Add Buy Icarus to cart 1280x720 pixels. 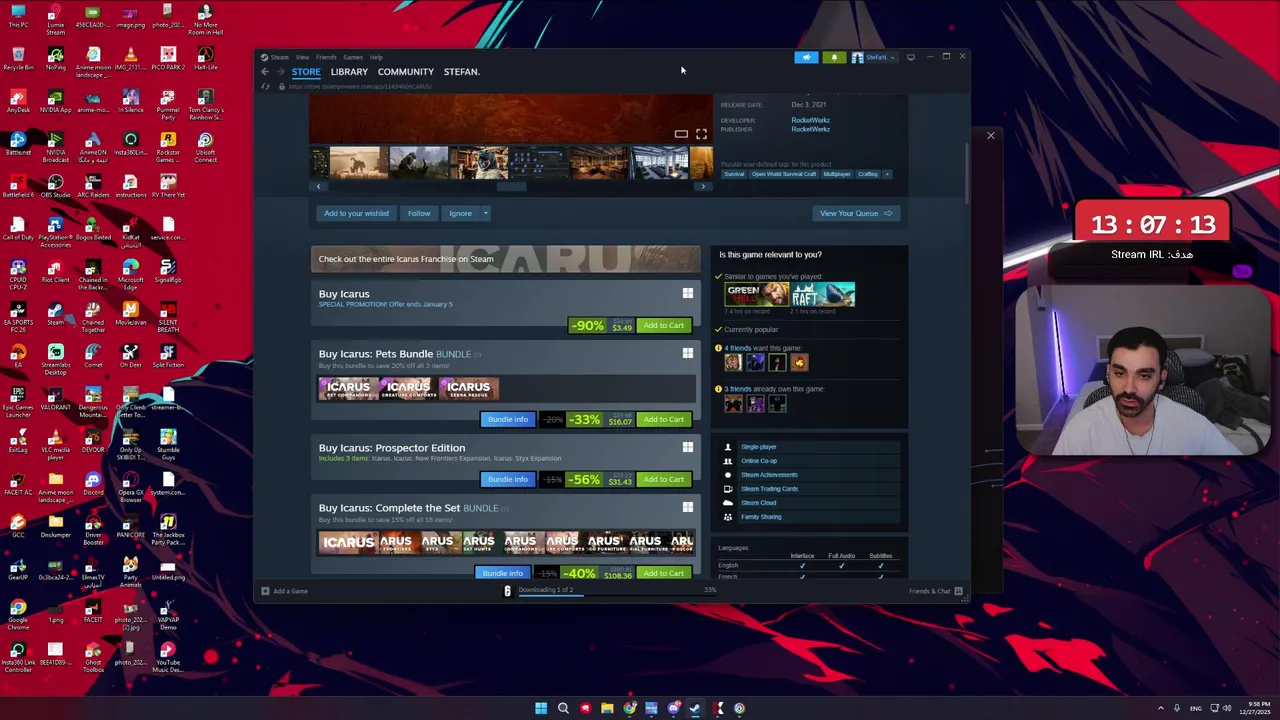pos(664,325)
